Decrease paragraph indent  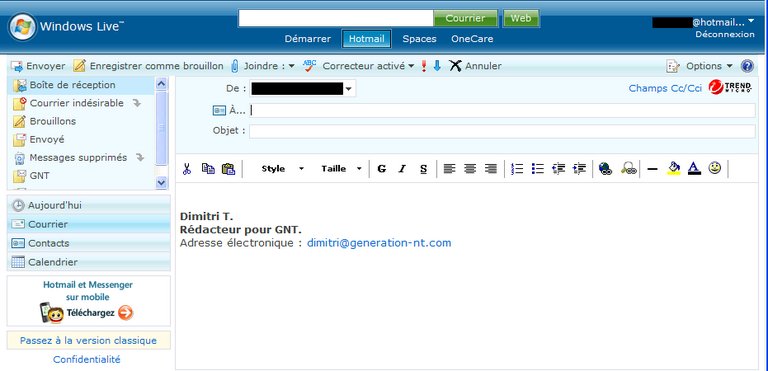click(558, 169)
